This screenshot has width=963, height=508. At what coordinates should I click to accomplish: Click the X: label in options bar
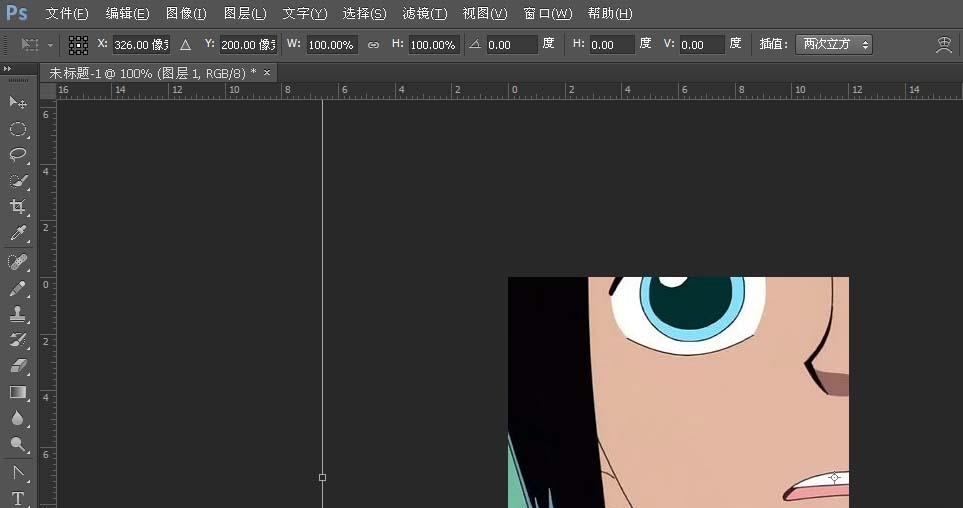(103, 44)
